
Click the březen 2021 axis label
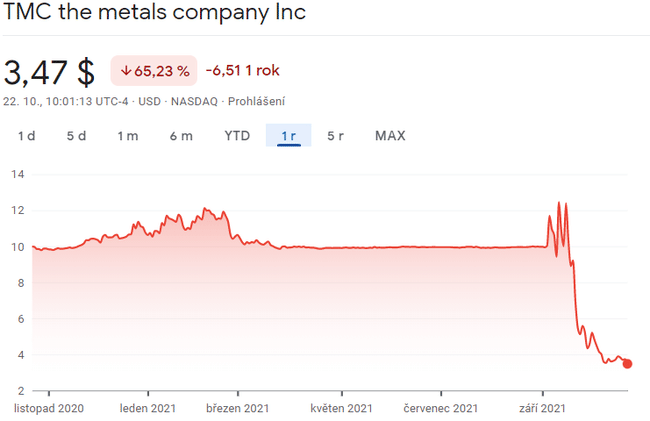(x=238, y=408)
